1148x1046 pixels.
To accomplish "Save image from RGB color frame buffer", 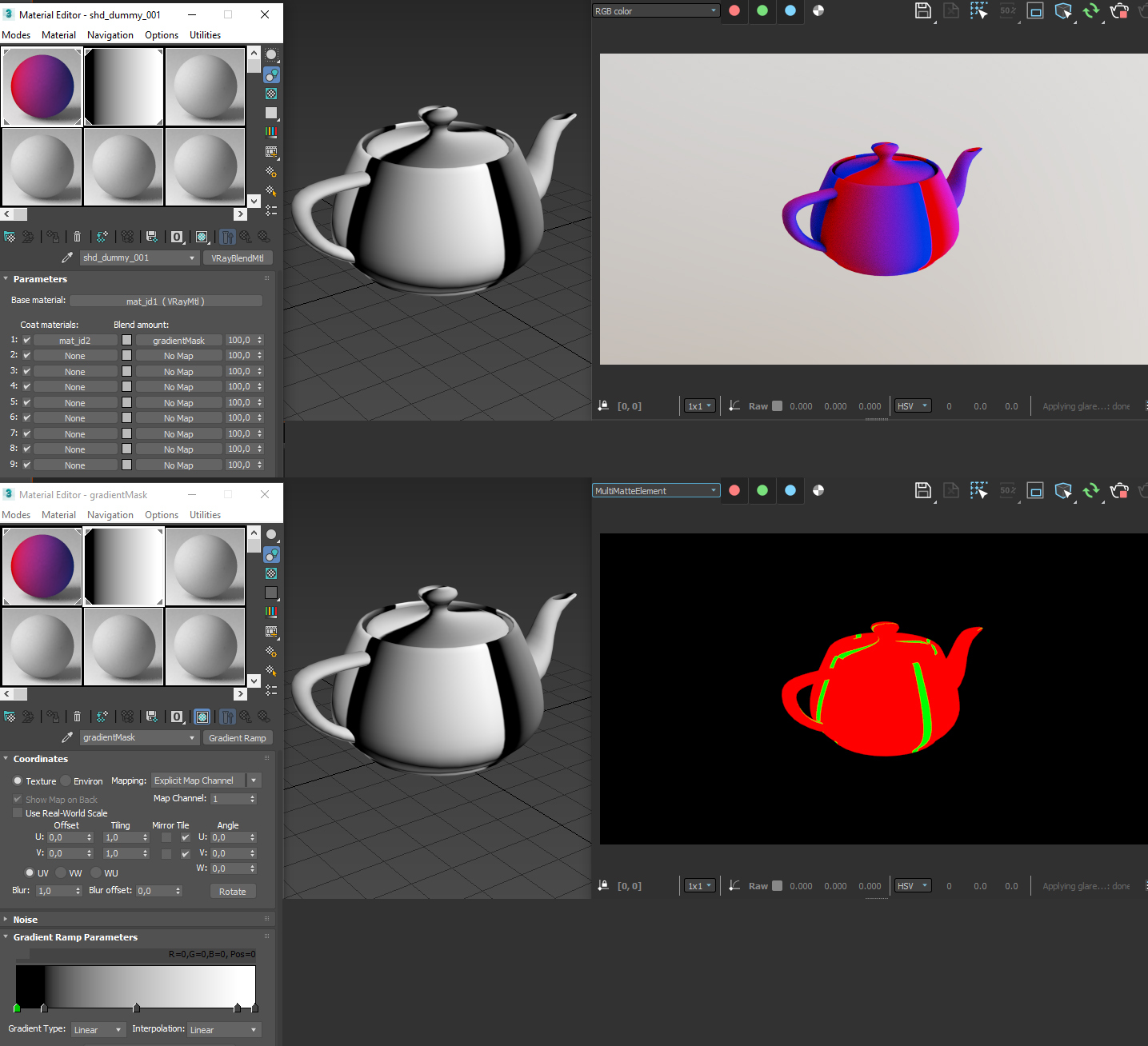I will [923, 10].
